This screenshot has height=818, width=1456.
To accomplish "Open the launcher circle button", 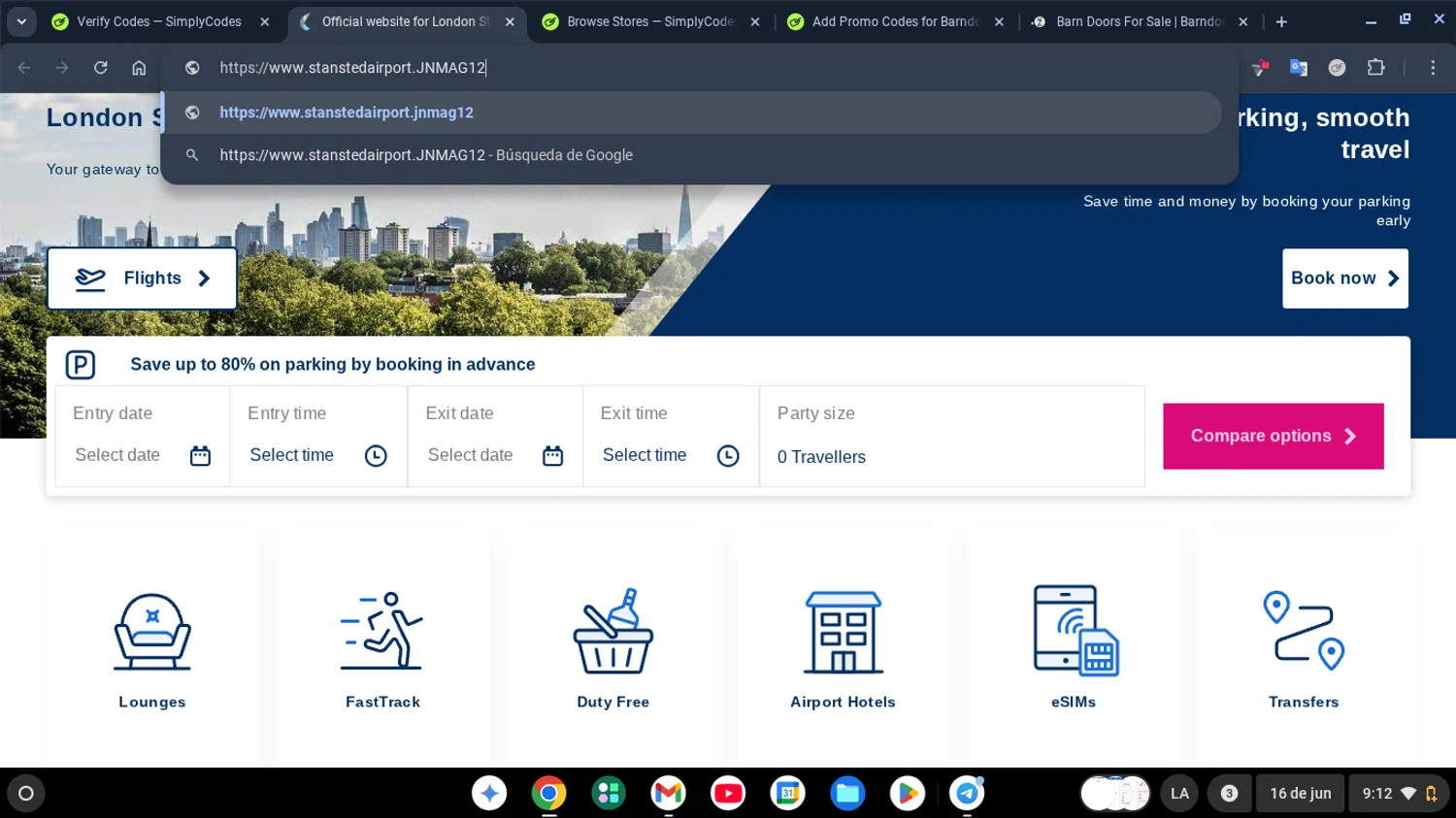I will click(26, 793).
